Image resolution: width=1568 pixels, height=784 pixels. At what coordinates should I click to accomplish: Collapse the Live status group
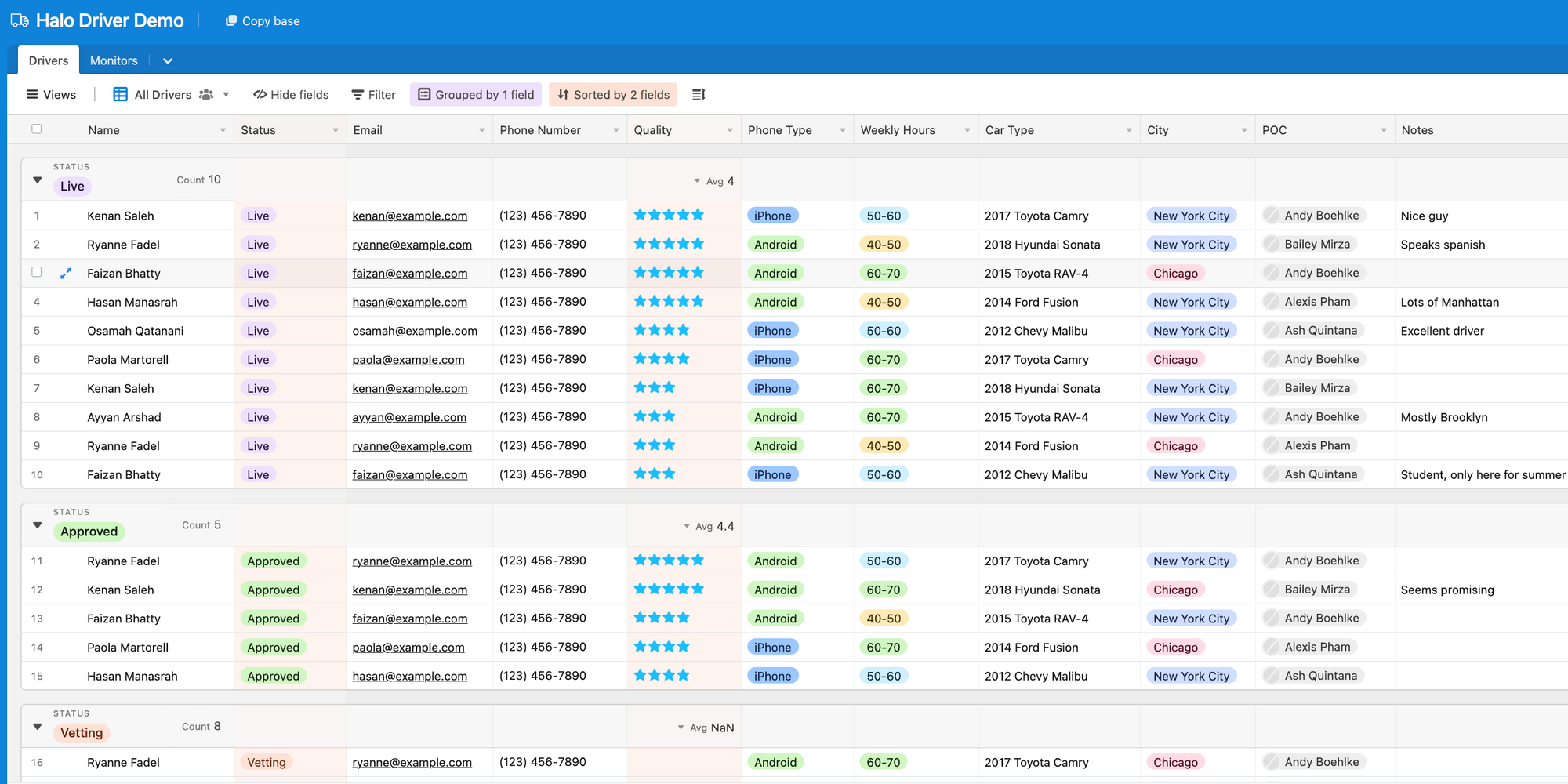click(37, 180)
